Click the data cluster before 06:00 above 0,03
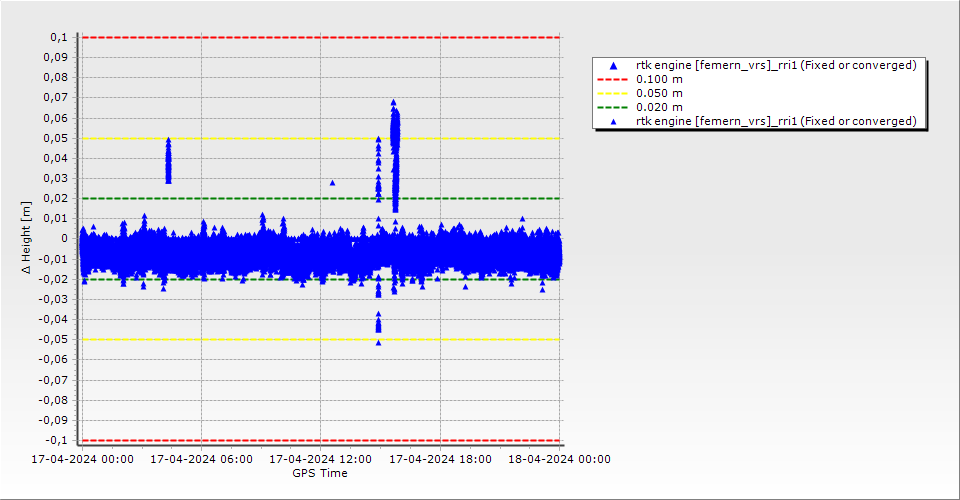 click(x=168, y=161)
